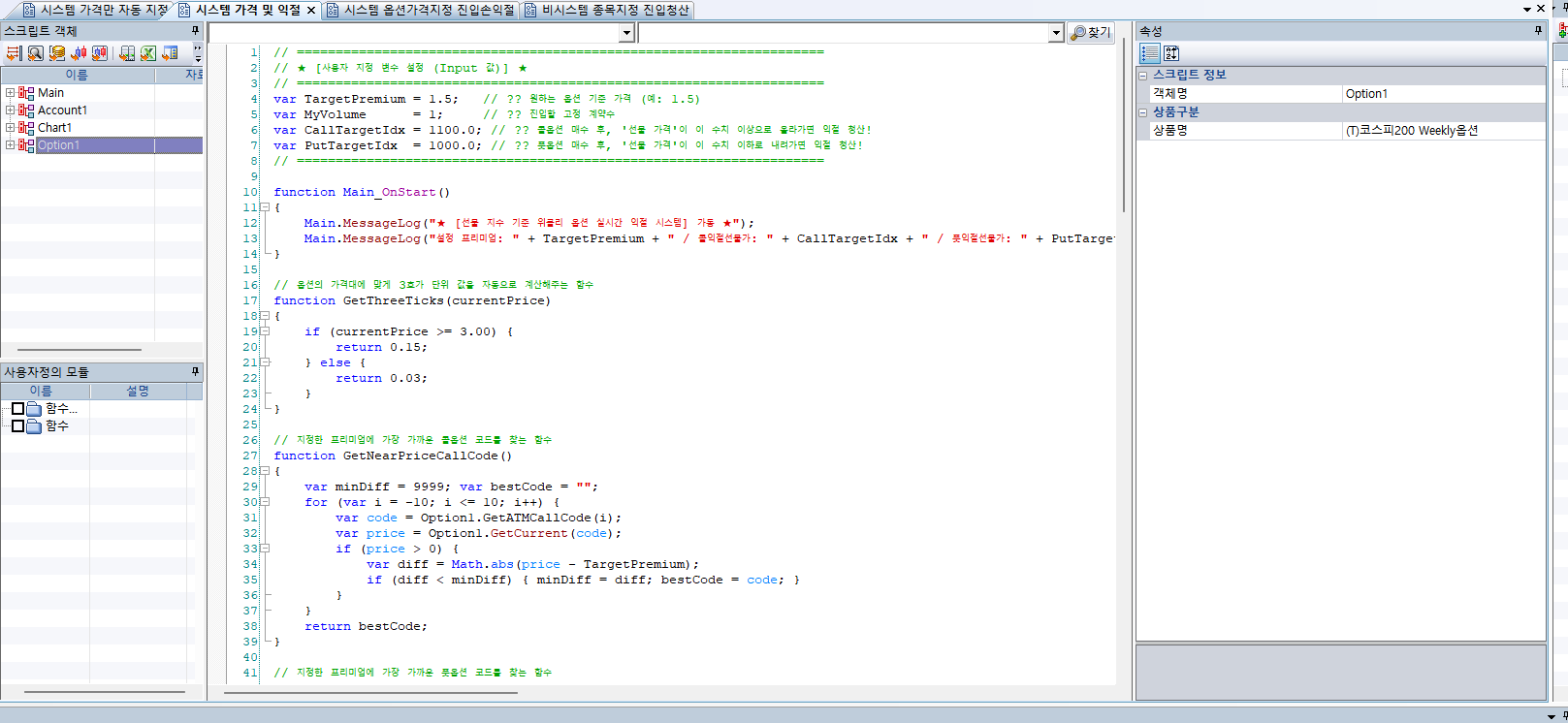
Task: Switch properties to categorized view
Action: pyautogui.click(x=1150, y=53)
